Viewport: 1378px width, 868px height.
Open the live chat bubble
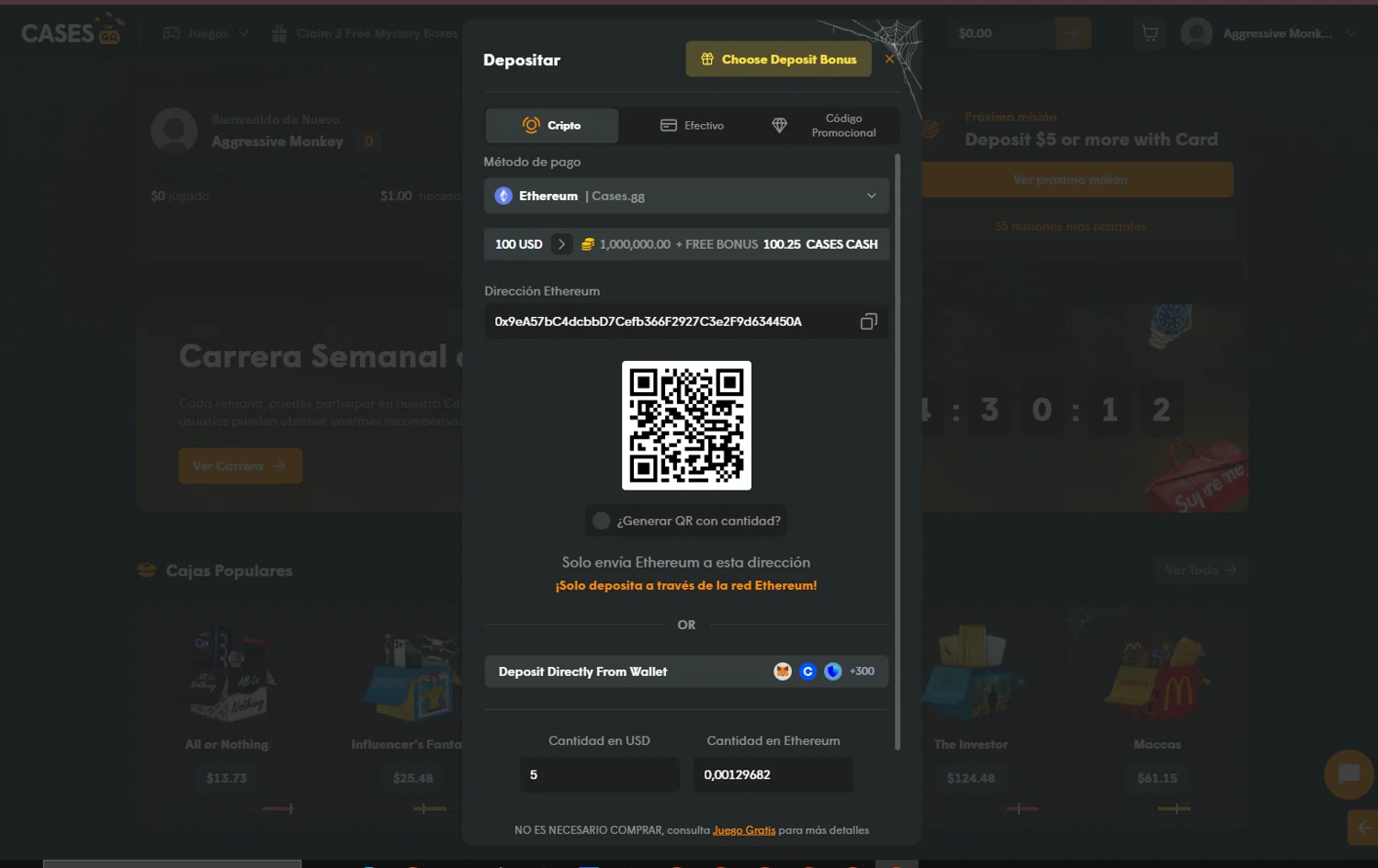pyautogui.click(x=1349, y=774)
